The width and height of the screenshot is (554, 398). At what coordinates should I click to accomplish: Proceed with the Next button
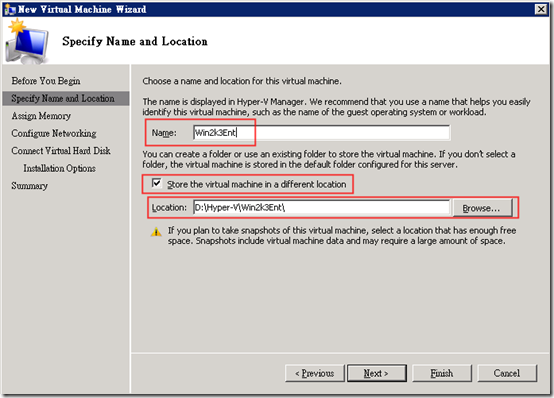click(x=377, y=373)
